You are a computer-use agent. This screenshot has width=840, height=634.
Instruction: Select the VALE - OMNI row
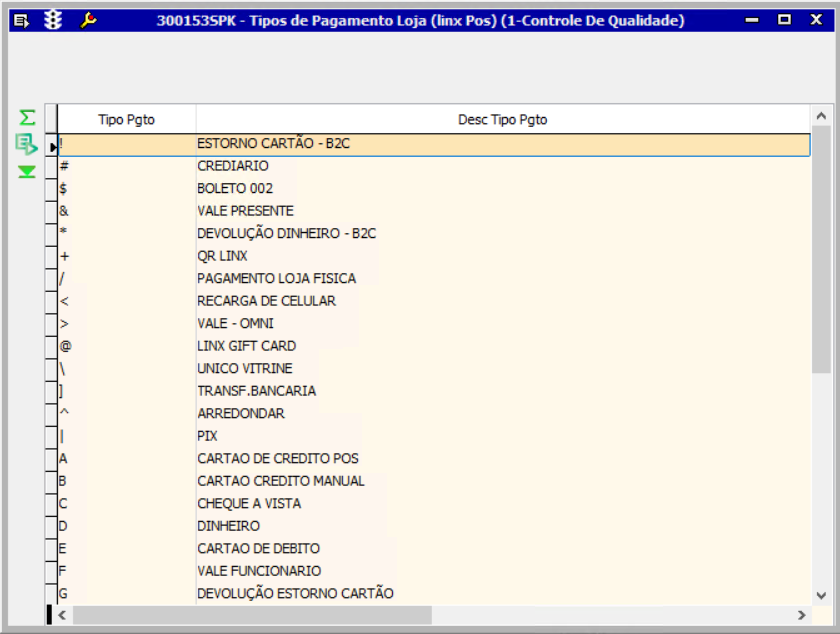434,324
